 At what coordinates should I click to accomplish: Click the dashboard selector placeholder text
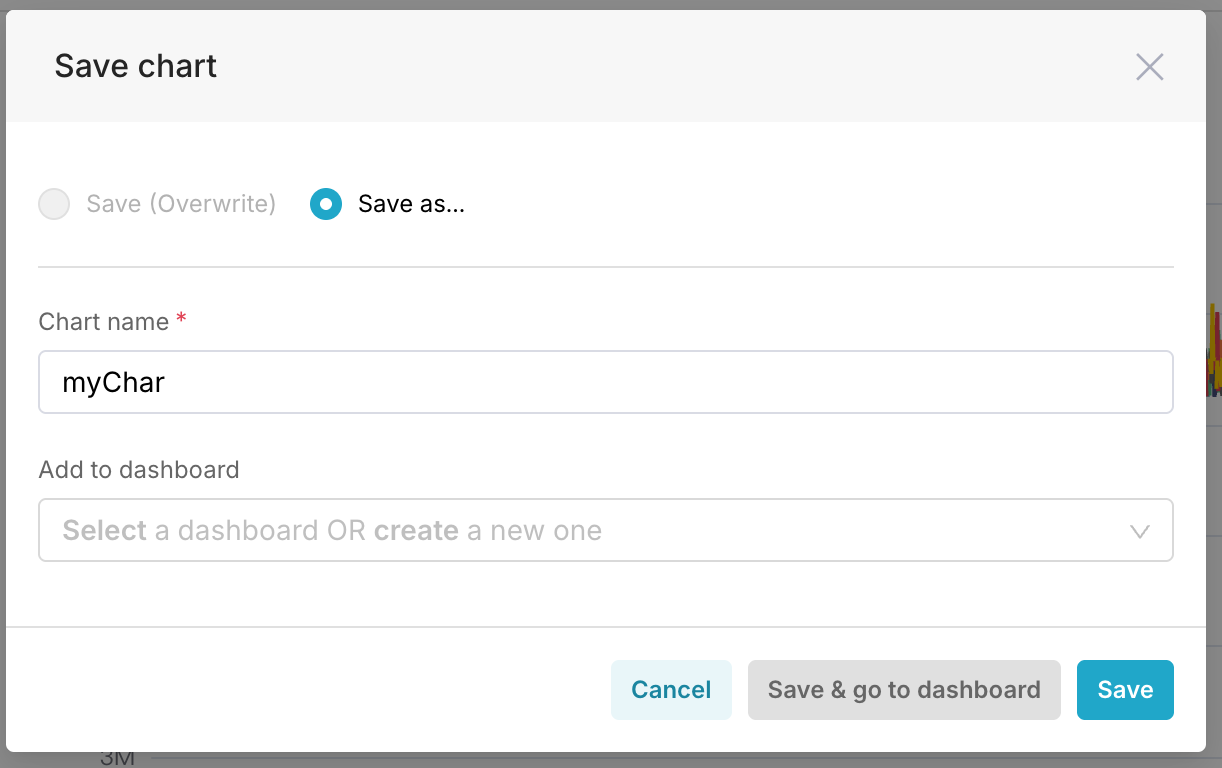pos(332,530)
